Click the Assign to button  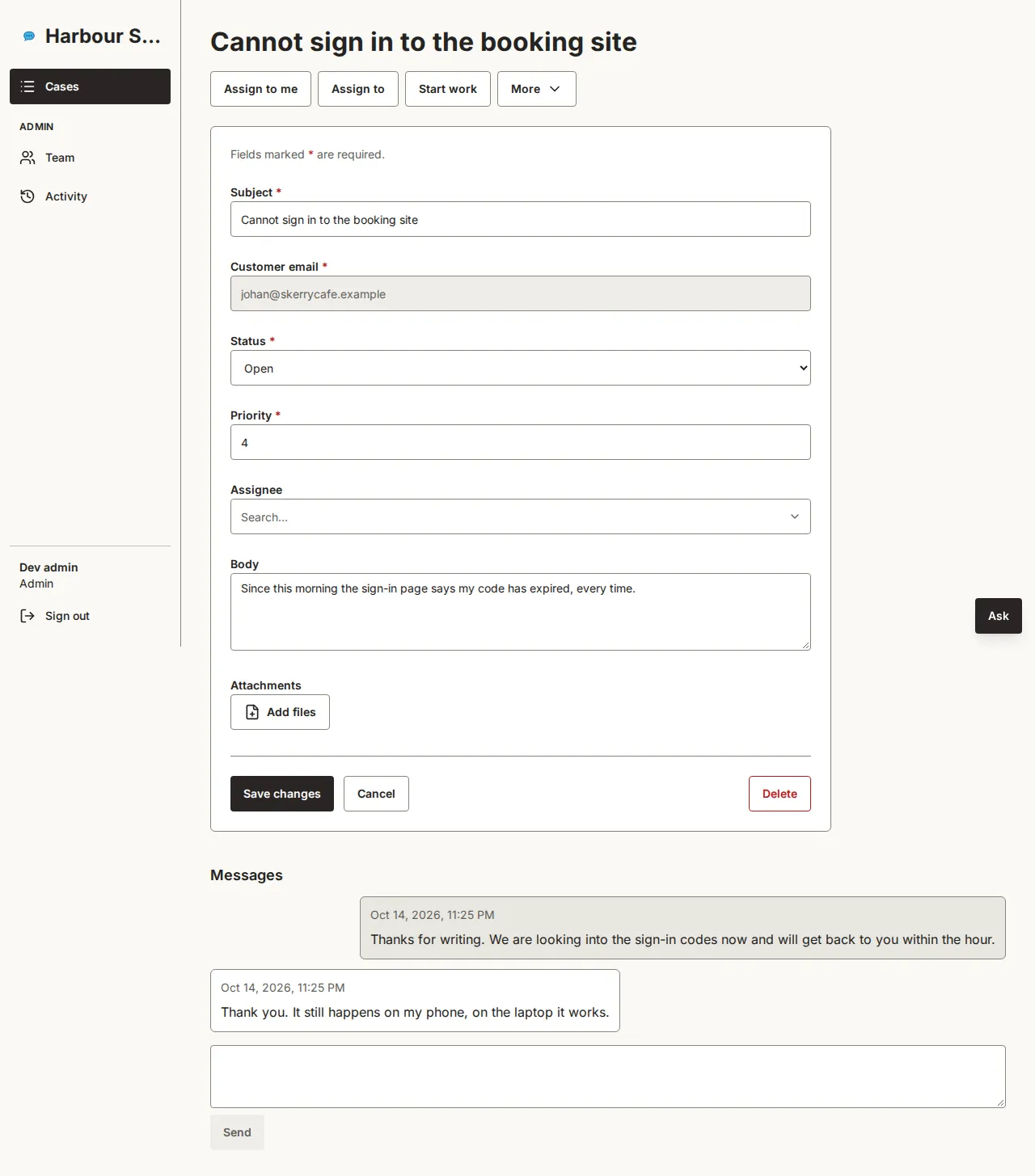pos(358,89)
